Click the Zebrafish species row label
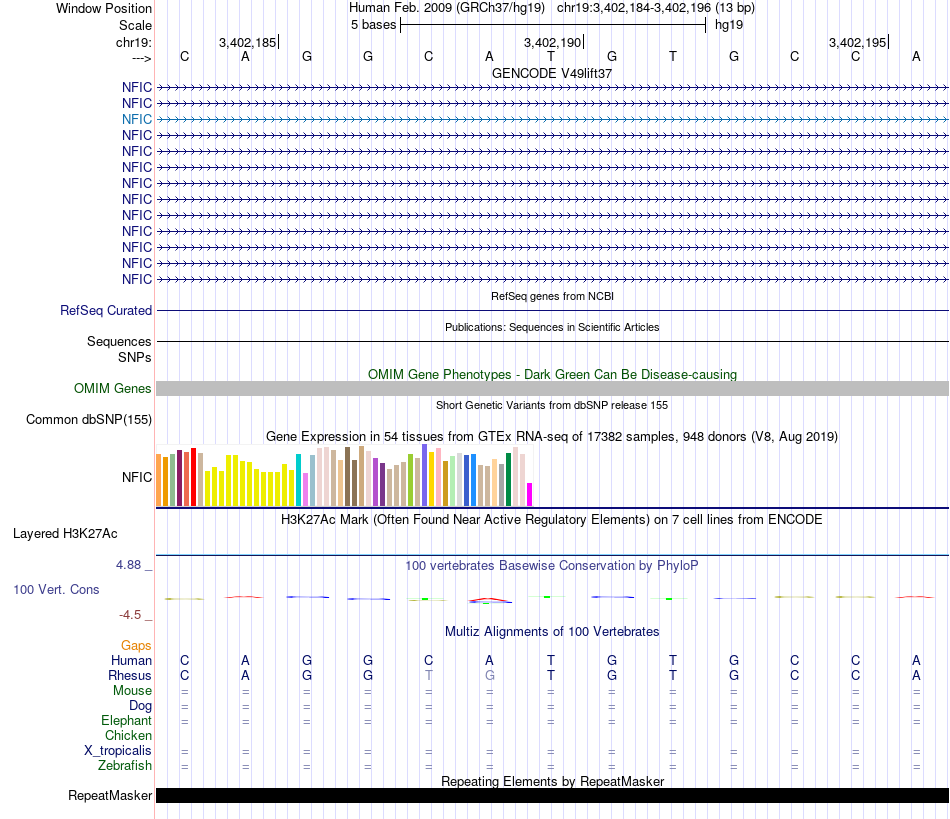Viewport: 950px width, 819px height. [x=125, y=765]
